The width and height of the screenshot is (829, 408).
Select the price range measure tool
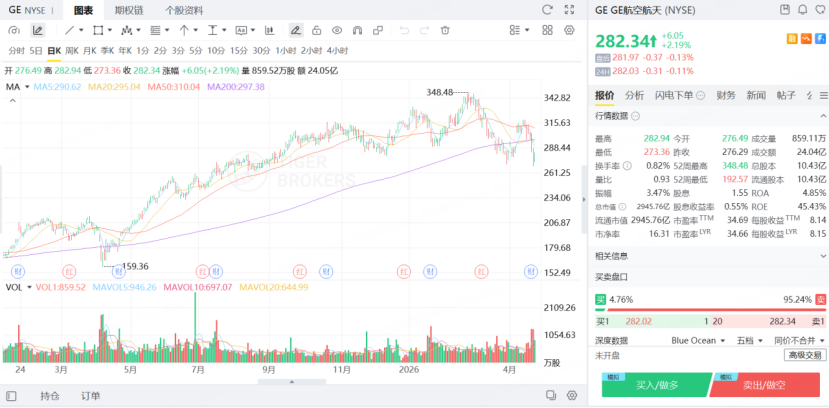tap(213, 30)
